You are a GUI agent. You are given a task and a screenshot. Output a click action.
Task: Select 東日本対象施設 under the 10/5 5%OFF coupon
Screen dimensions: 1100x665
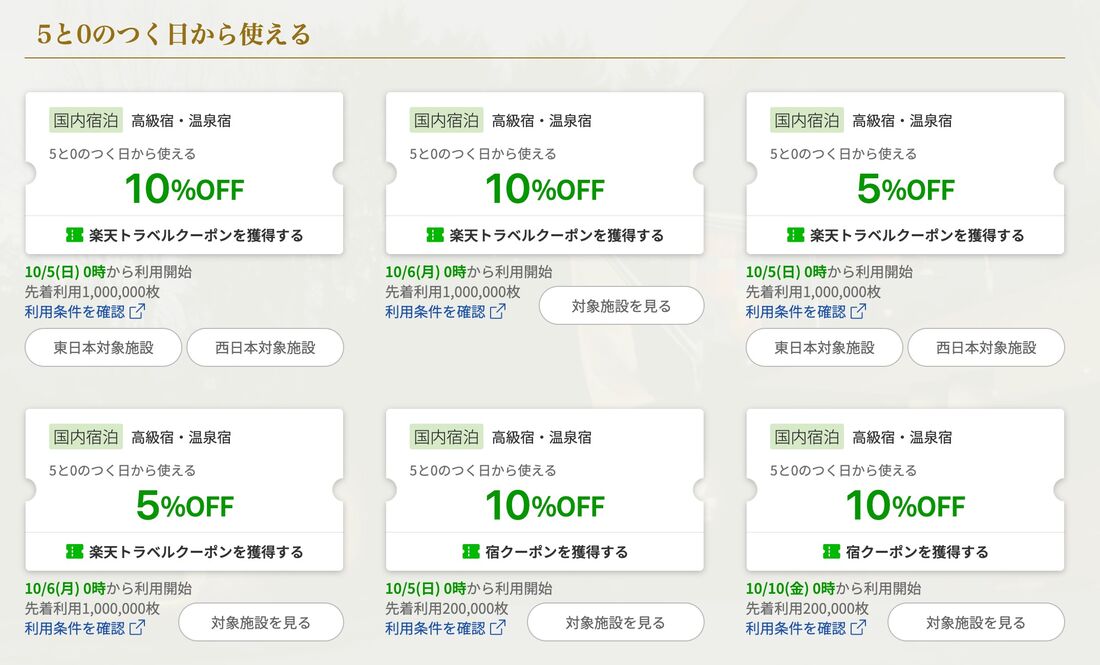pyautogui.click(x=824, y=348)
